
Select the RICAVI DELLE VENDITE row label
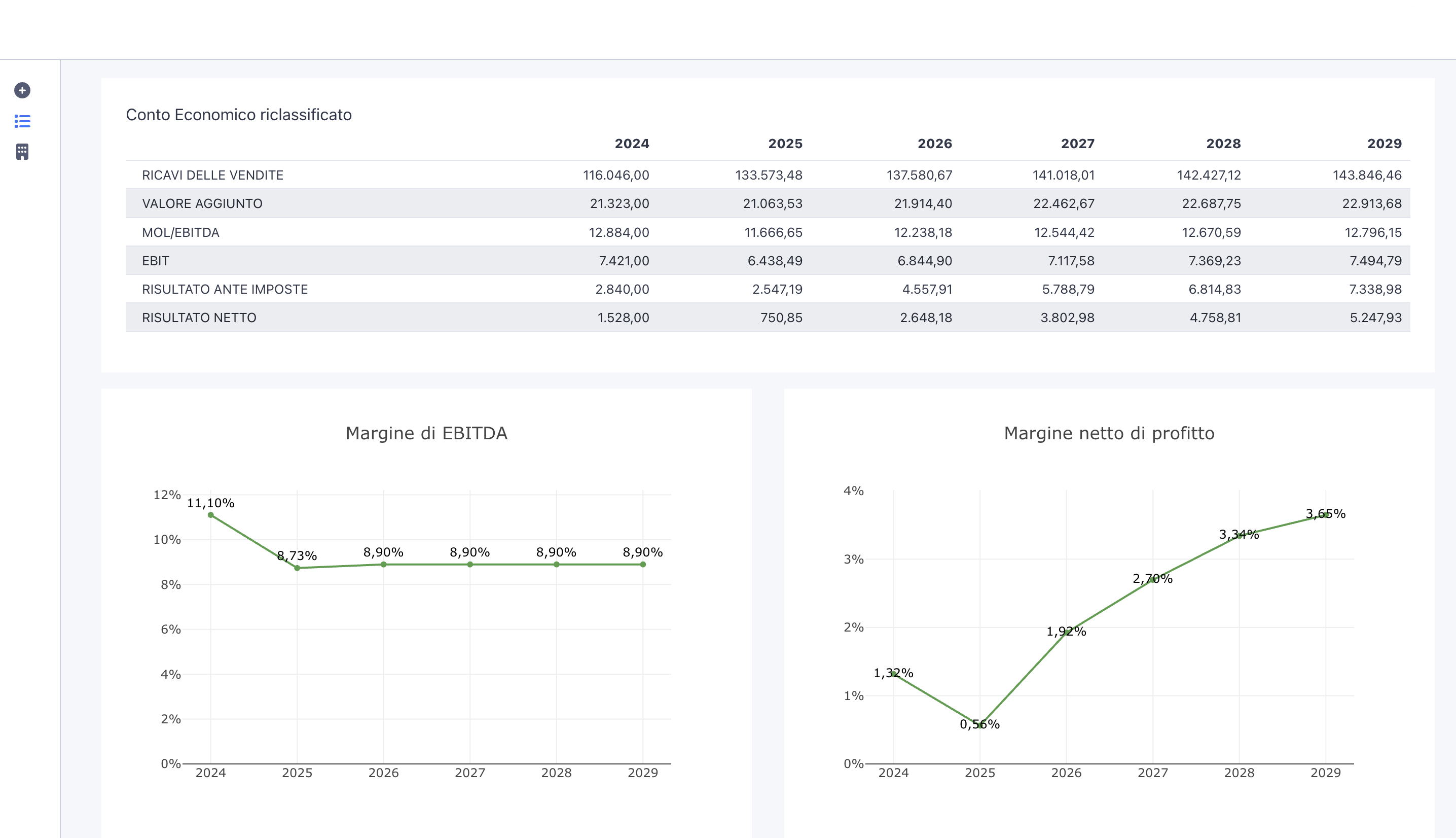click(212, 175)
